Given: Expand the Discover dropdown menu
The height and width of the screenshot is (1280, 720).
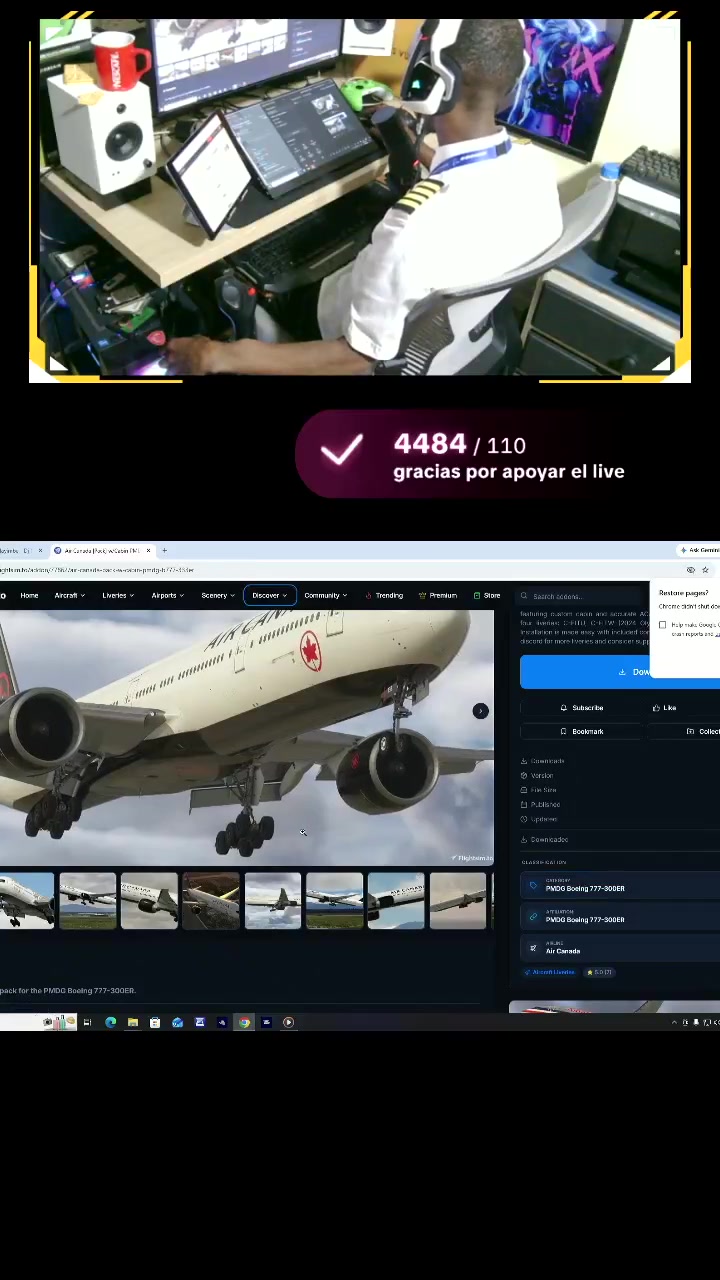Looking at the screenshot, I should [x=269, y=596].
